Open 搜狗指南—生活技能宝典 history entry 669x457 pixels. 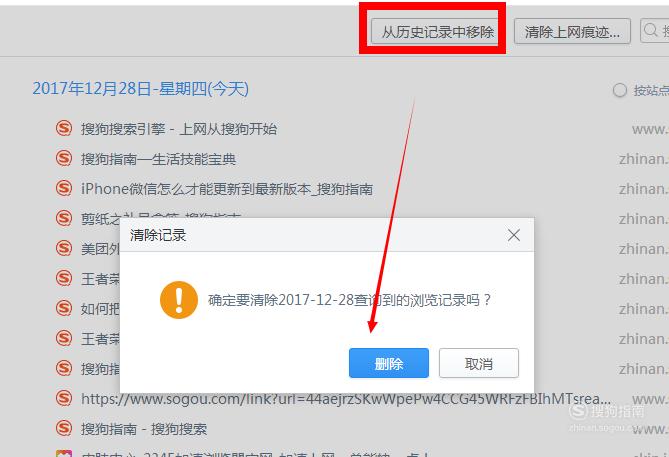[x=158, y=159]
